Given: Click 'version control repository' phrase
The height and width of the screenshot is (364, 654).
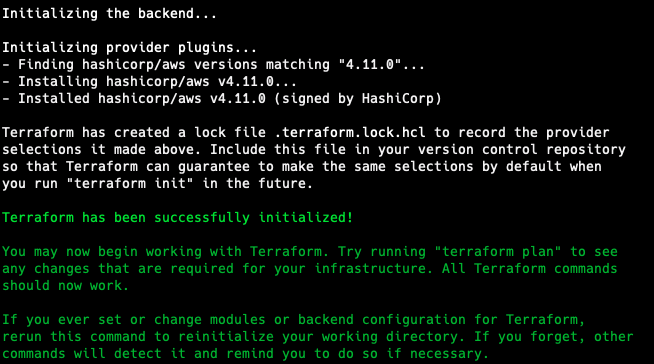Looking at the screenshot, I should [x=522, y=150].
